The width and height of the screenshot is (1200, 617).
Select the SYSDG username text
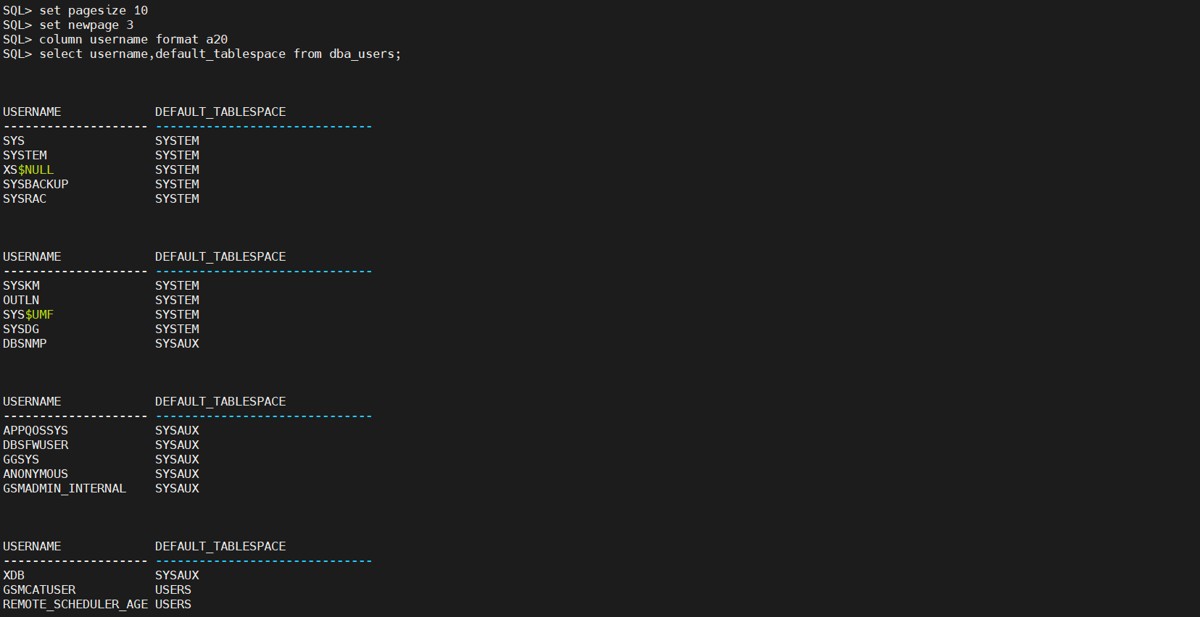click(21, 329)
